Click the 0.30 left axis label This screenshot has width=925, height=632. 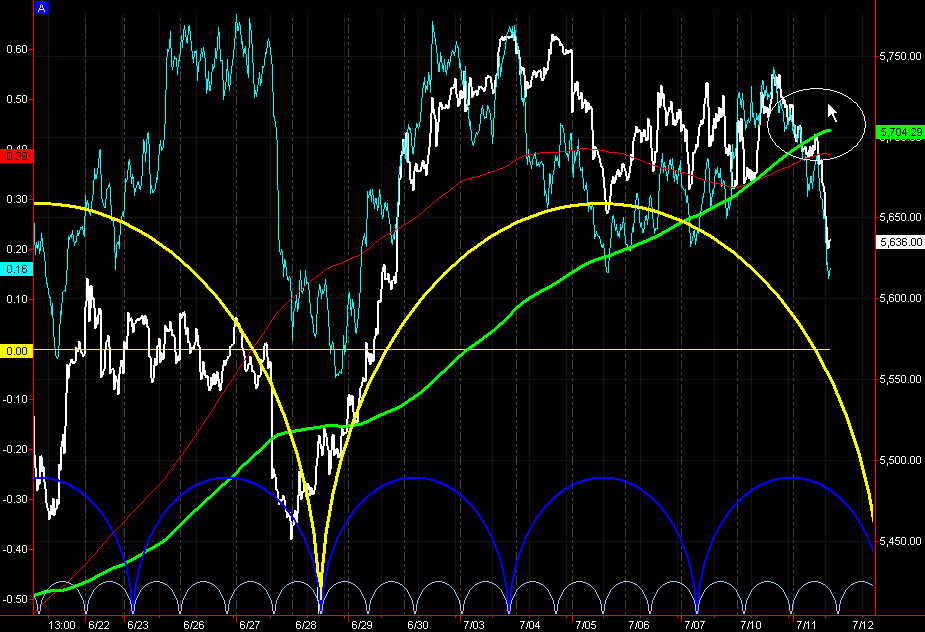(x=17, y=199)
